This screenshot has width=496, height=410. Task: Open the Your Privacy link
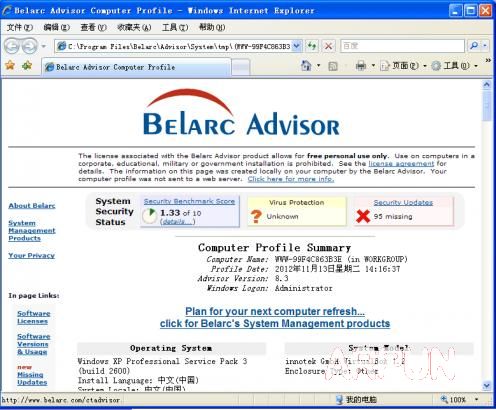(x=32, y=256)
